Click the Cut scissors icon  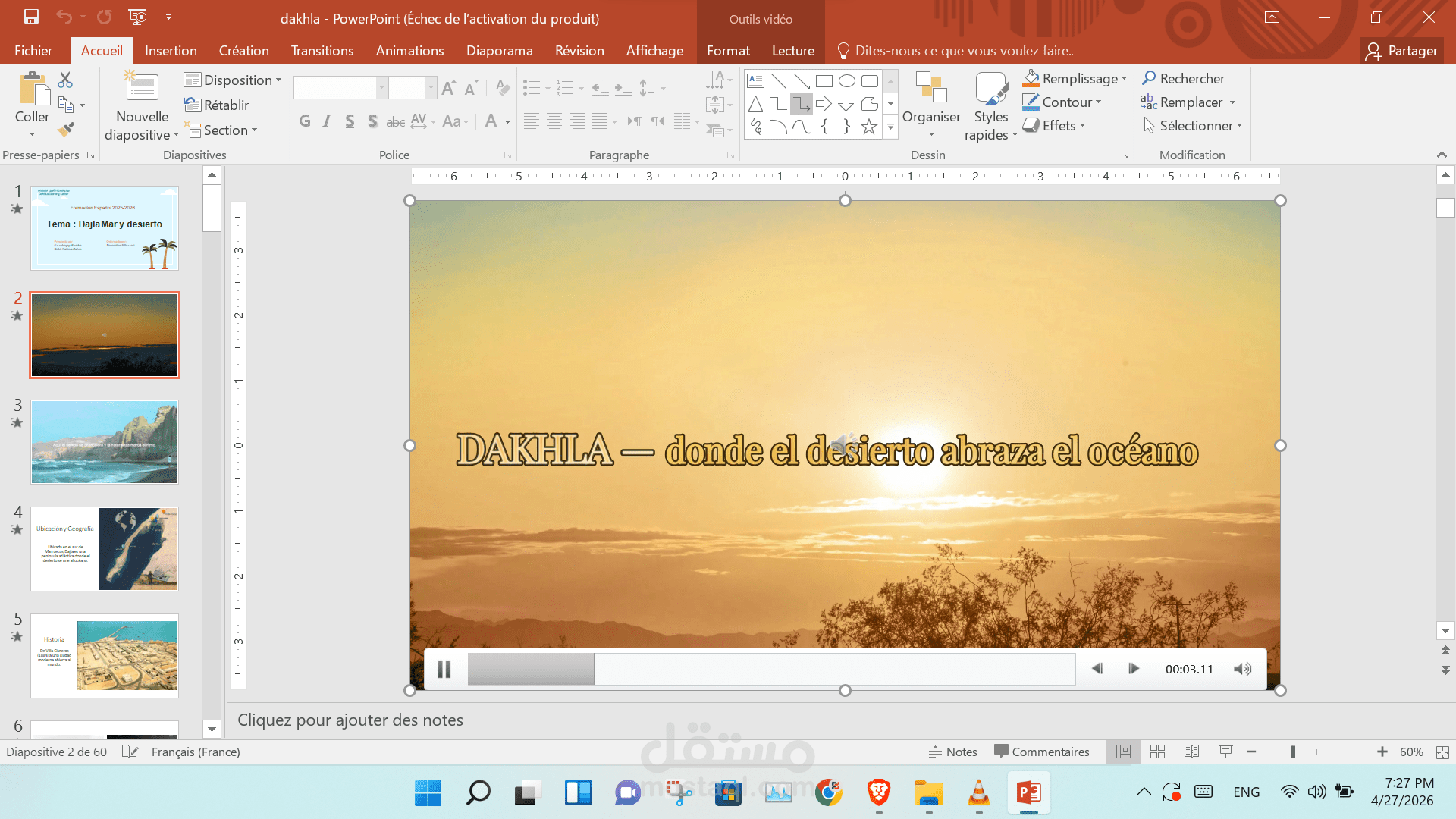pos(65,80)
